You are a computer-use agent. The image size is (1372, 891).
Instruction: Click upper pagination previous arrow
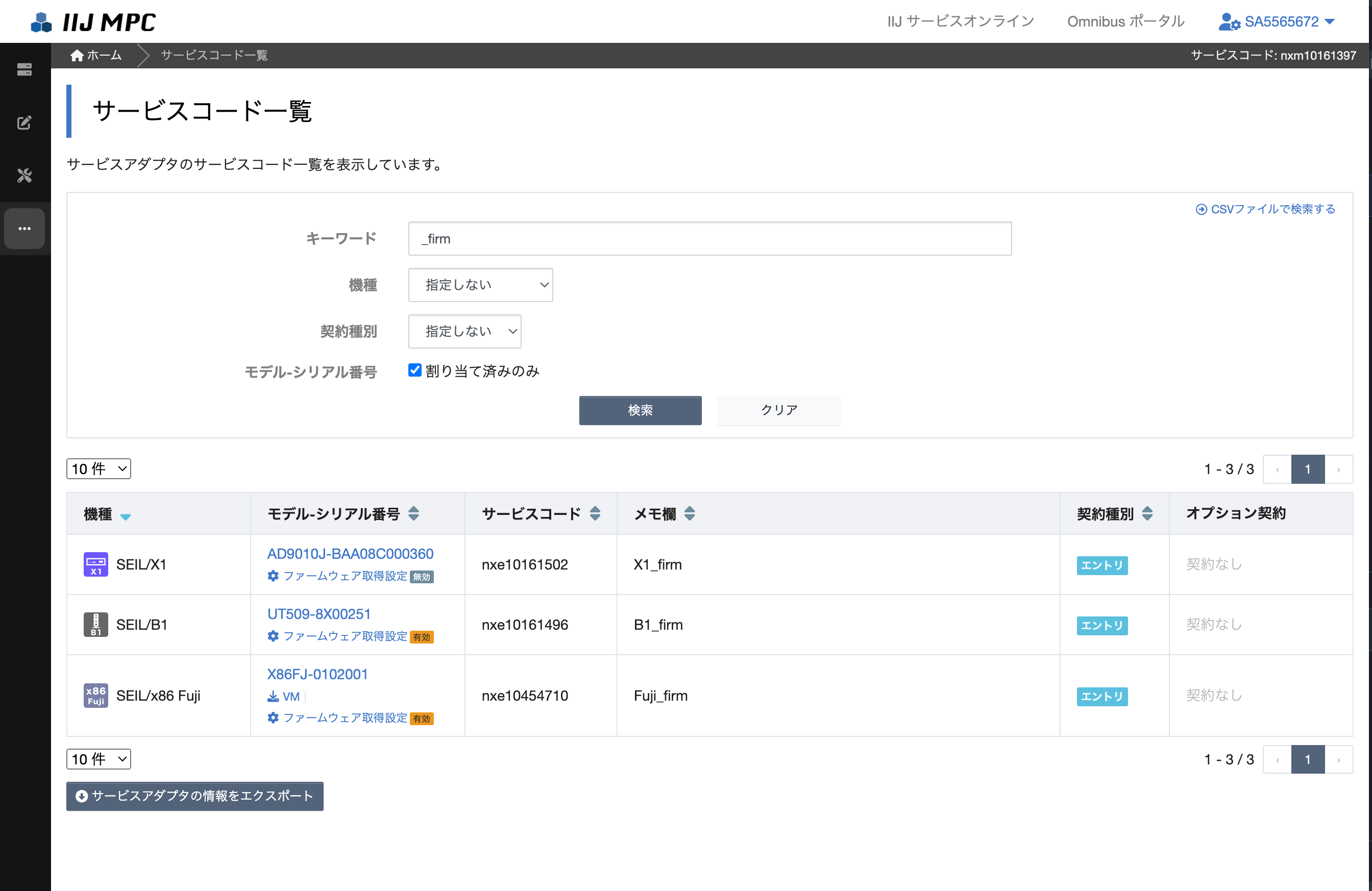point(1277,469)
